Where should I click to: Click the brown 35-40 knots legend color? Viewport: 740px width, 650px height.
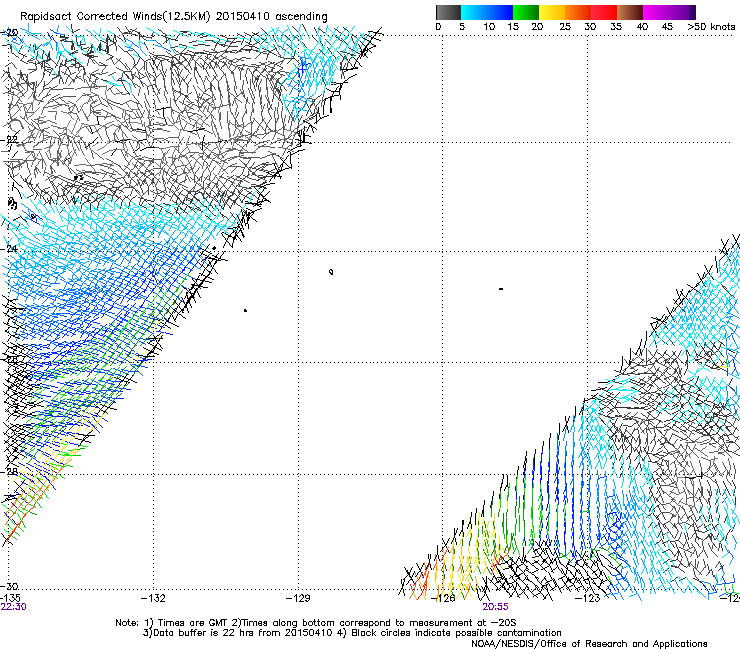(x=630, y=12)
